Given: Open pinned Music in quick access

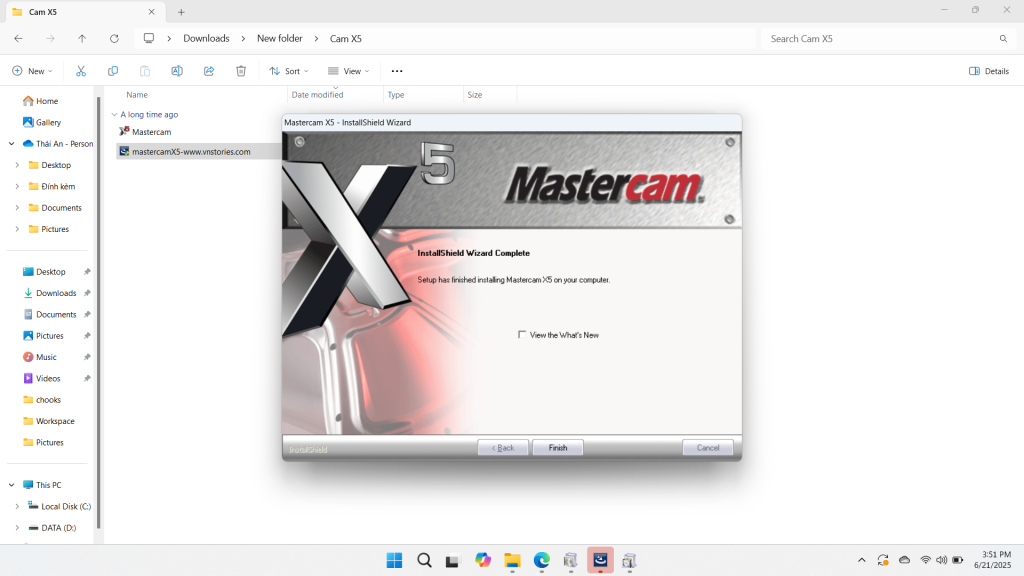Looking at the screenshot, I should coord(46,357).
